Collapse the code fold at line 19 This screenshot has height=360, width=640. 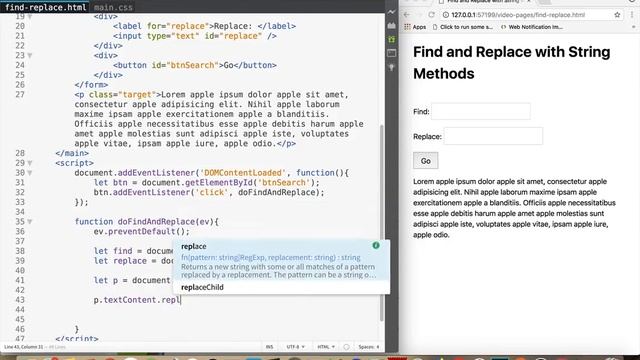[30, 17]
